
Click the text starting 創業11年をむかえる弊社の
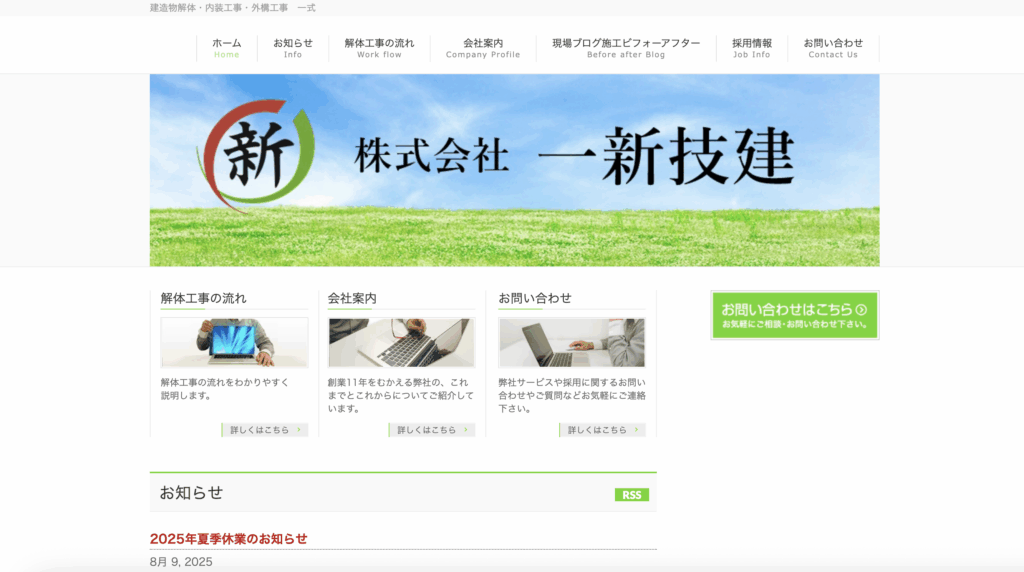point(401,395)
